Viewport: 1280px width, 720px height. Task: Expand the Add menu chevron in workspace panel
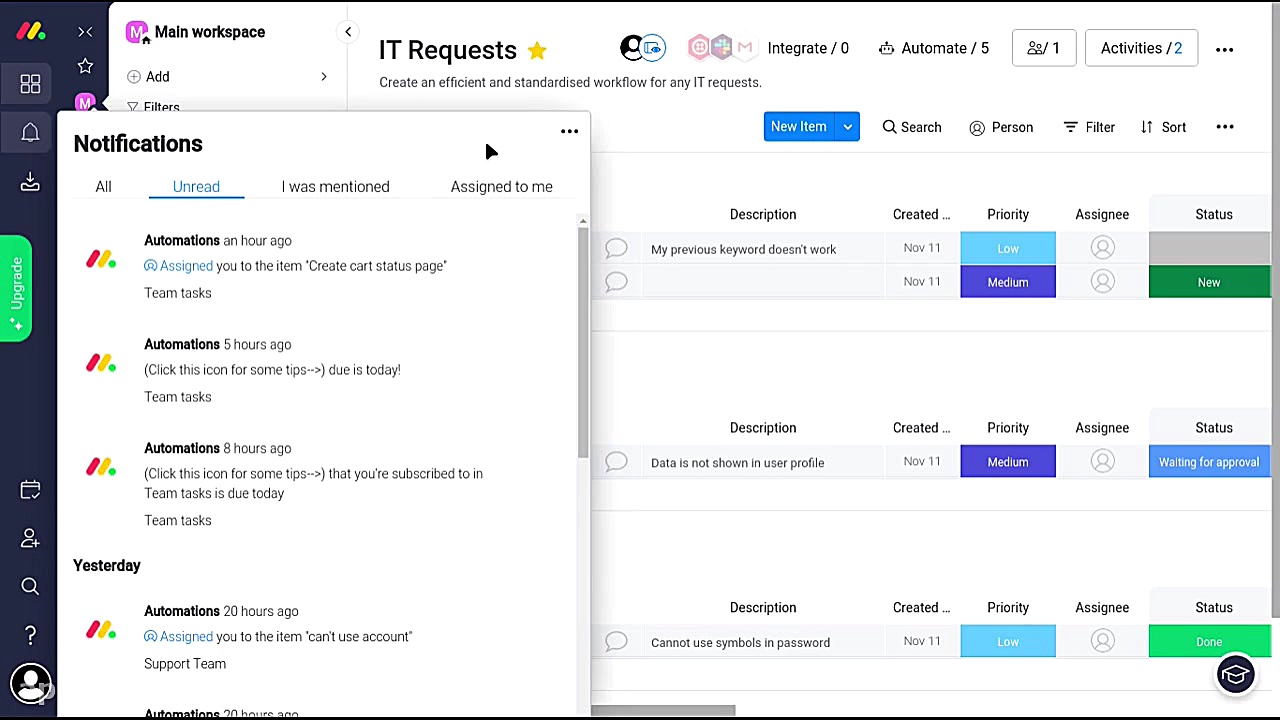(323, 77)
